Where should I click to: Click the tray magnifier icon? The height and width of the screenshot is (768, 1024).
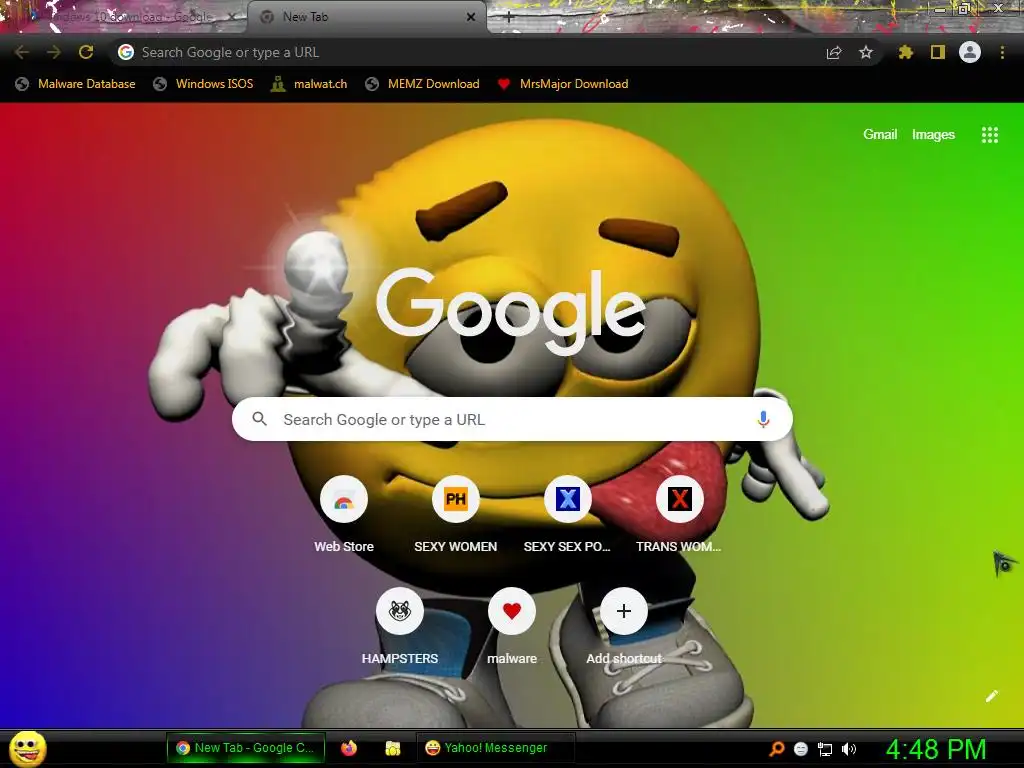coord(776,749)
